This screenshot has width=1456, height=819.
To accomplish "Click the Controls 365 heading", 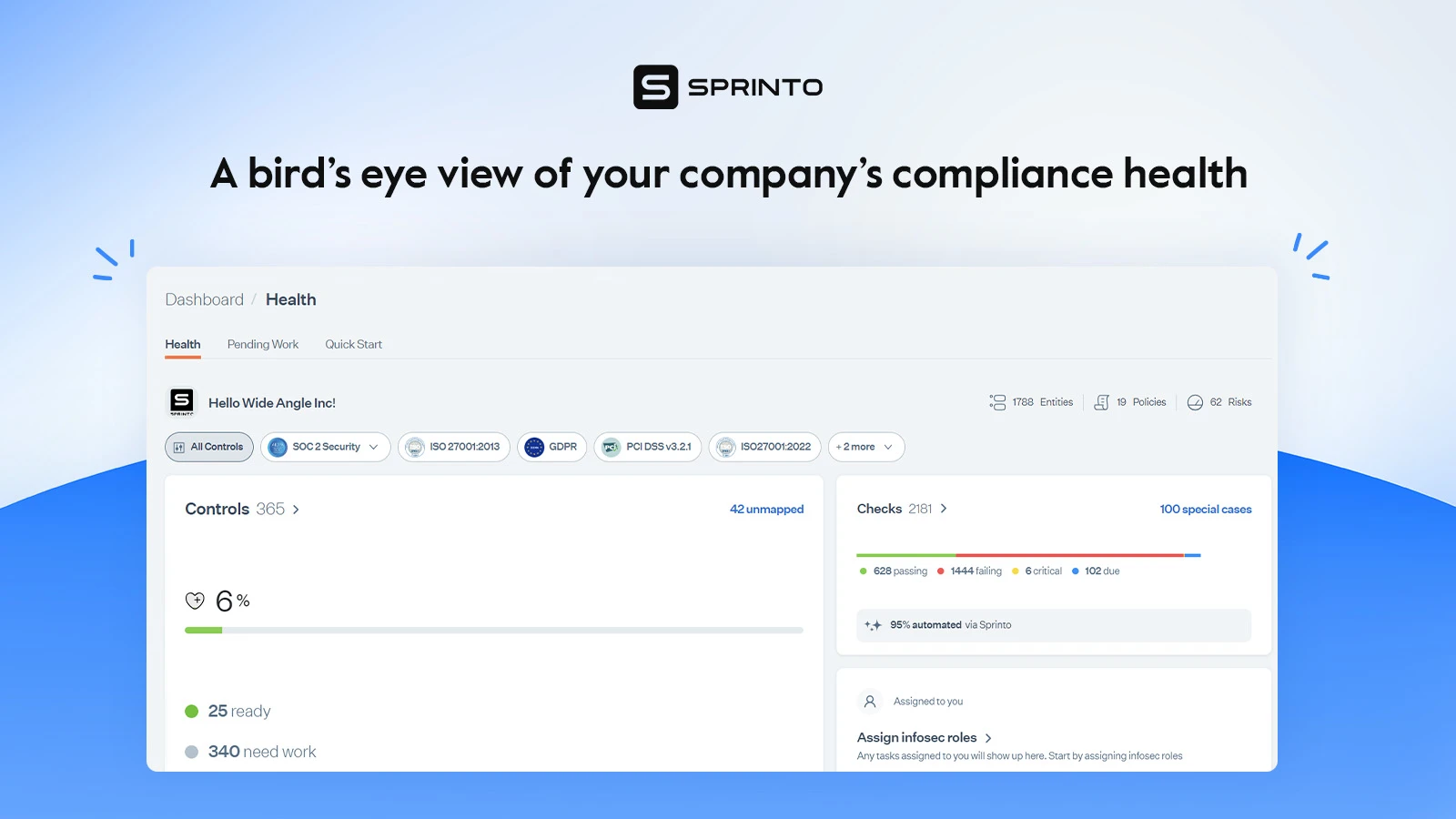I will [235, 510].
